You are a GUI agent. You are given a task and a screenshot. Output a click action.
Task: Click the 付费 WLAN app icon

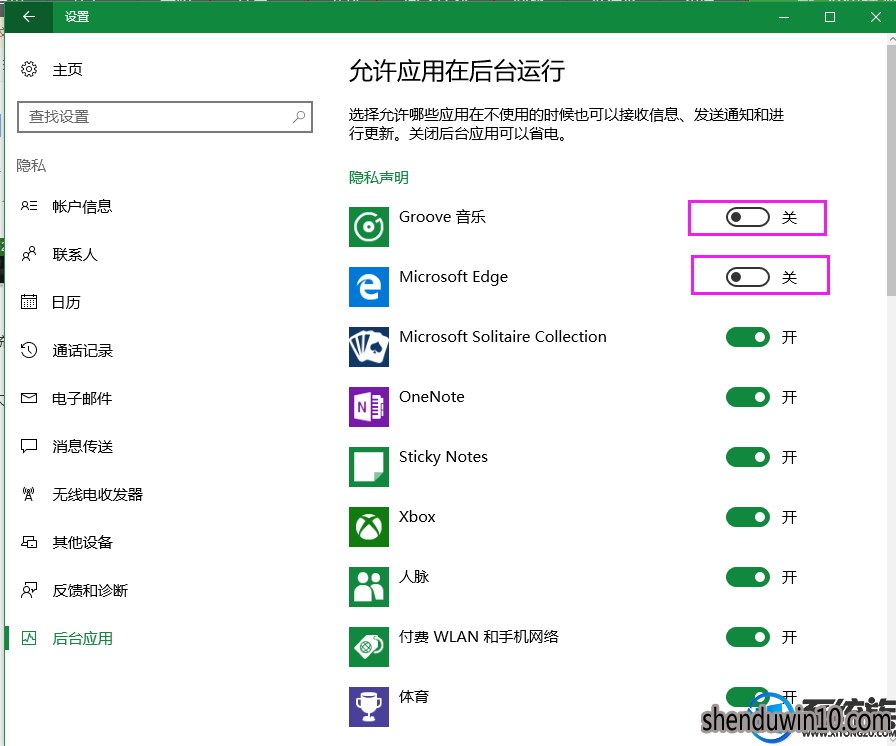click(369, 647)
